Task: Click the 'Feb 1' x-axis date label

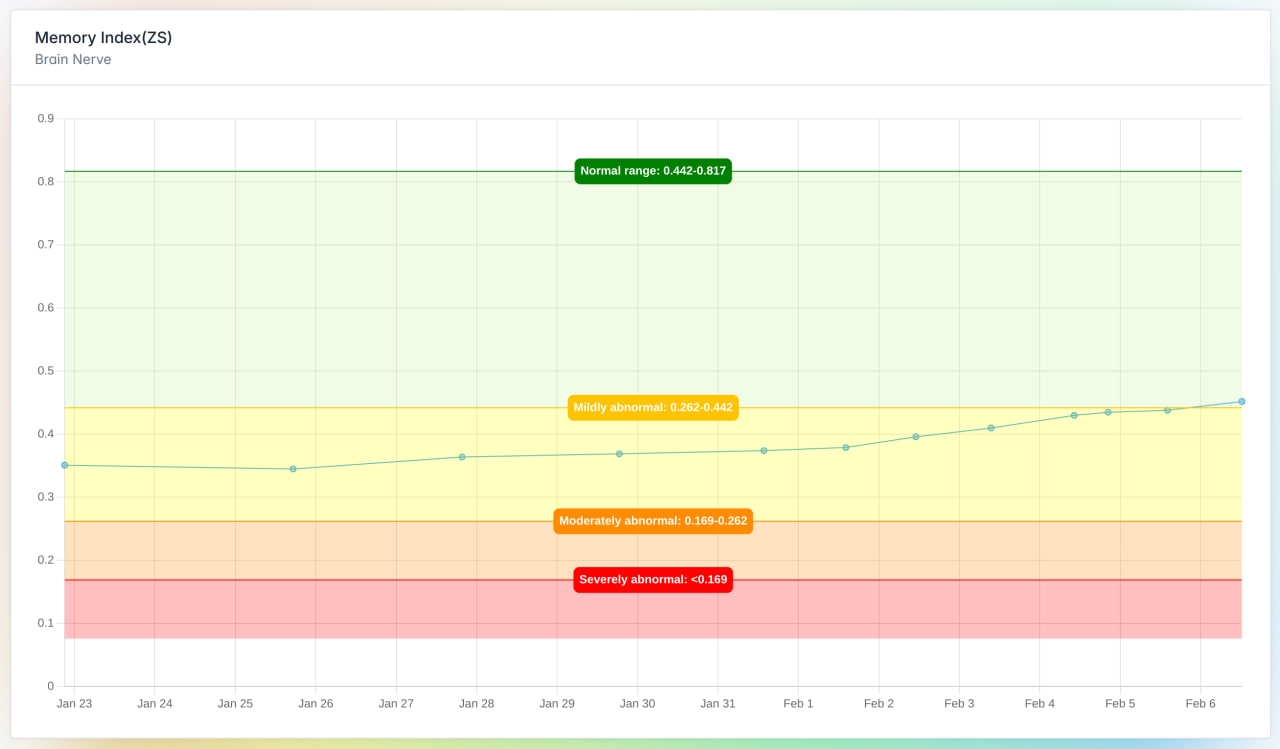Action: click(x=798, y=704)
